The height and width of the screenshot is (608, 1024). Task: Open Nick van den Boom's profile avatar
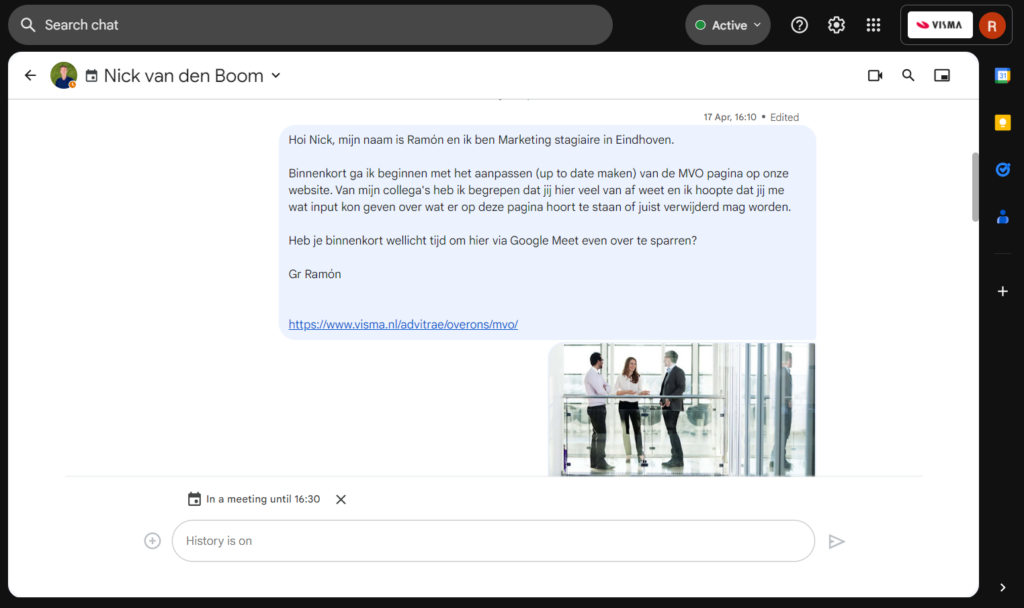click(x=63, y=76)
